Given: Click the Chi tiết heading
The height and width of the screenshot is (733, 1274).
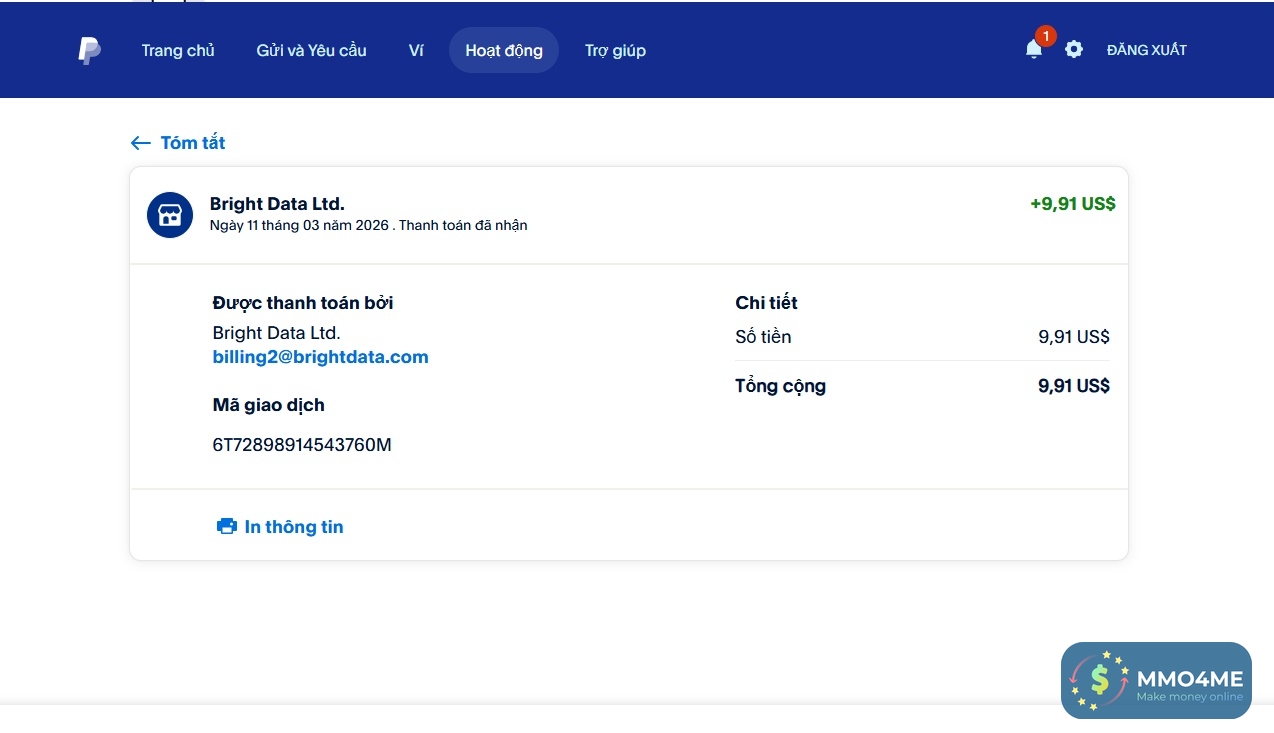Looking at the screenshot, I should click(x=766, y=303).
